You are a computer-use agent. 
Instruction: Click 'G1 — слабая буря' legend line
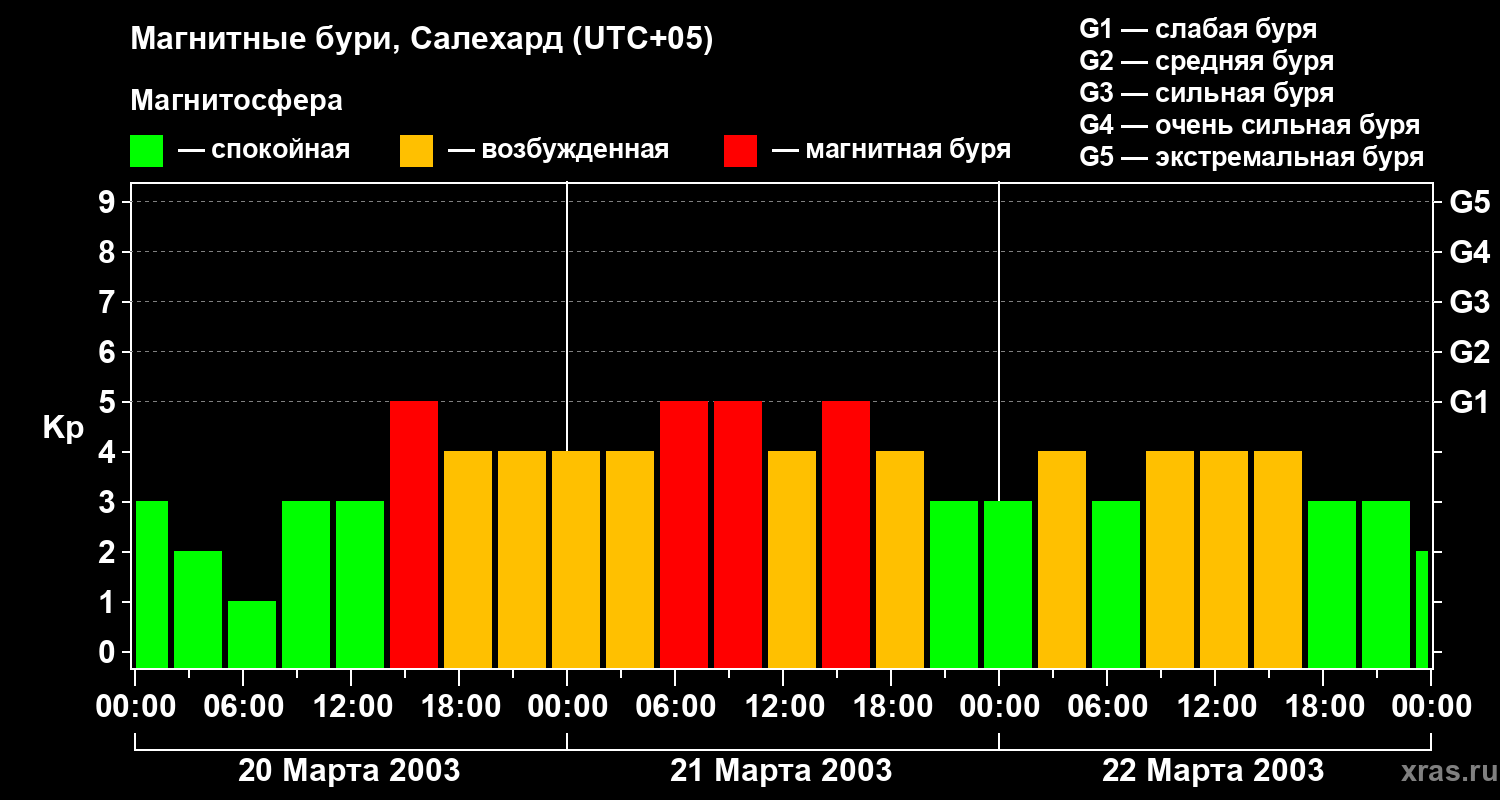click(x=1198, y=29)
